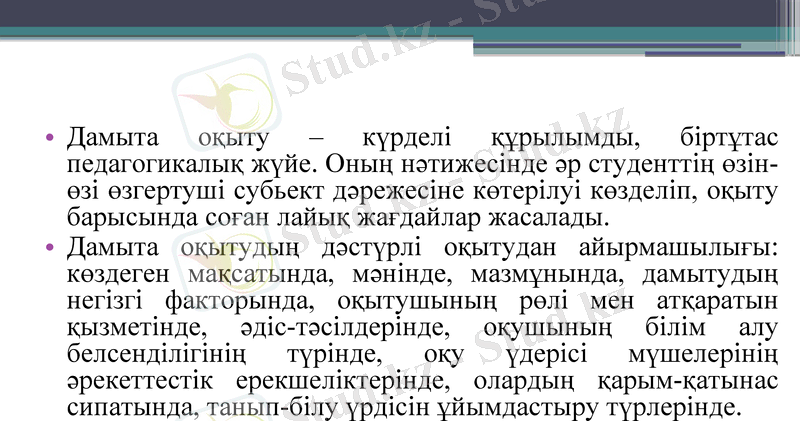800x421 pixels.
Task: Select the word "белсенділігінің"
Action: tap(156, 356)
